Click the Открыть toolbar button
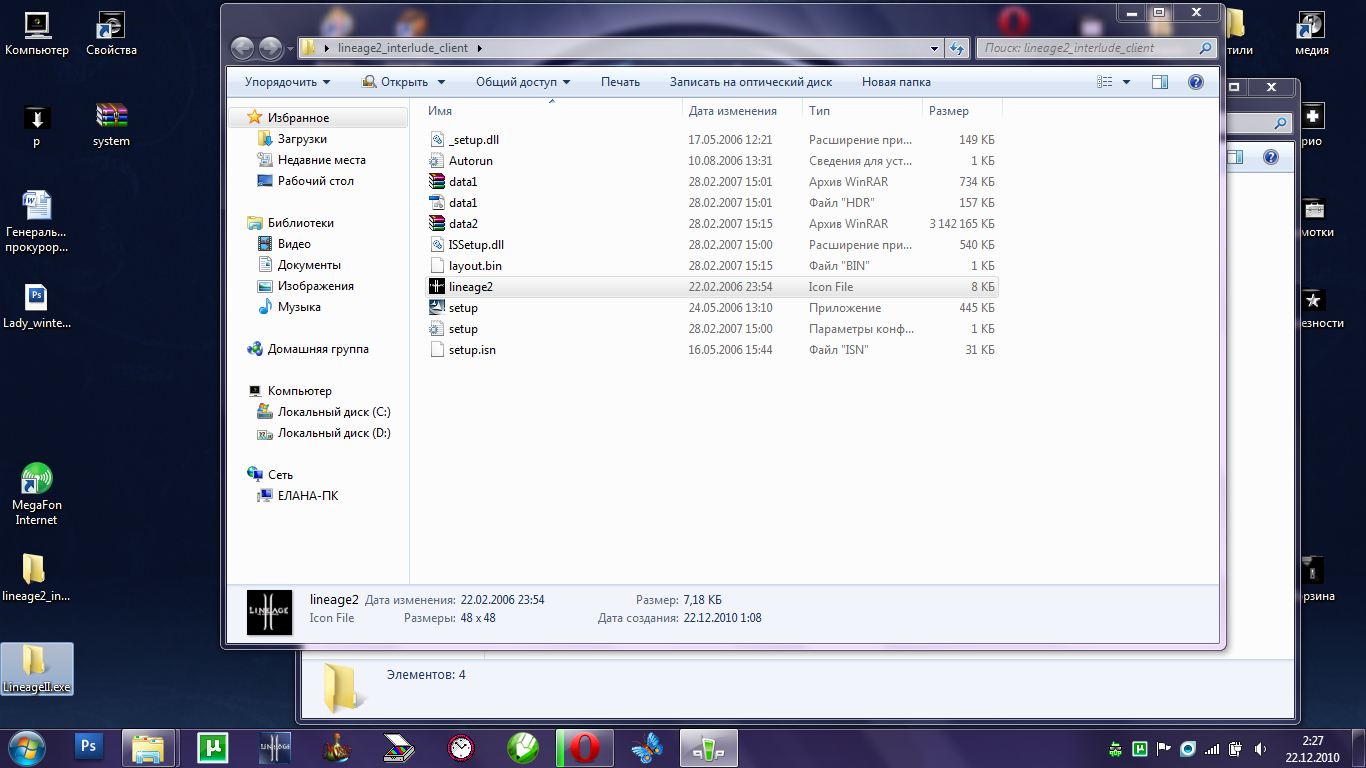 click(395, 82)
